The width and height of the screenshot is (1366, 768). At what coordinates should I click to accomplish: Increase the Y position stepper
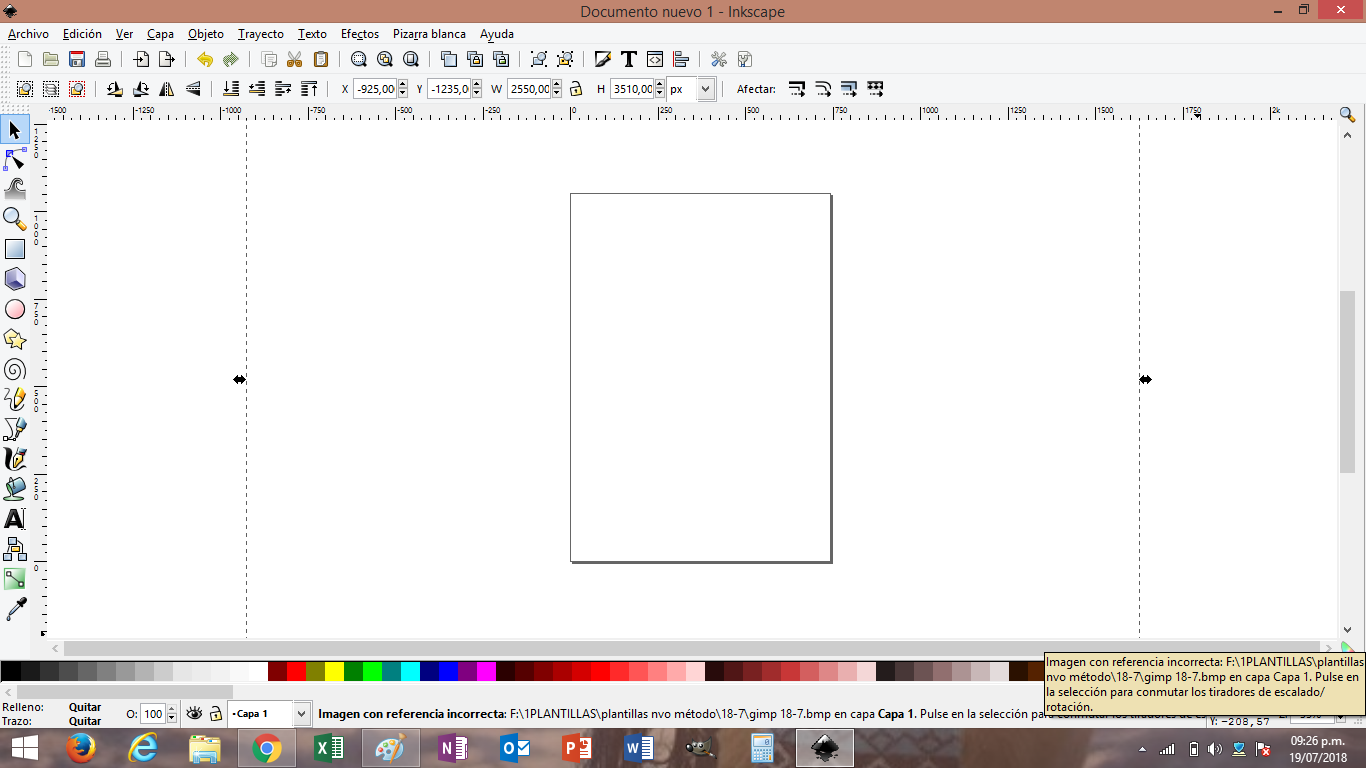477,85
